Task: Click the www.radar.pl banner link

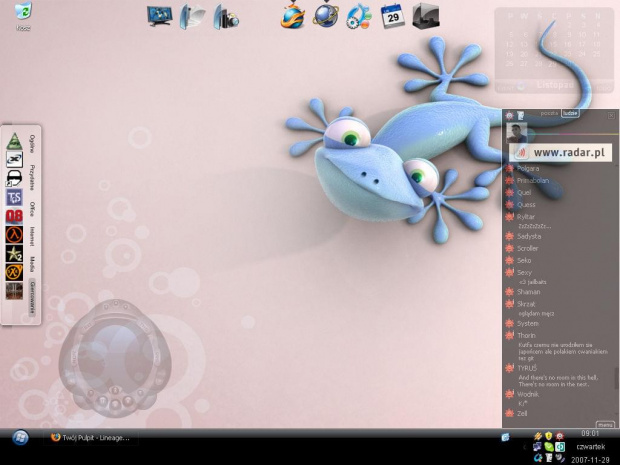Action: [x=562, y=152]
